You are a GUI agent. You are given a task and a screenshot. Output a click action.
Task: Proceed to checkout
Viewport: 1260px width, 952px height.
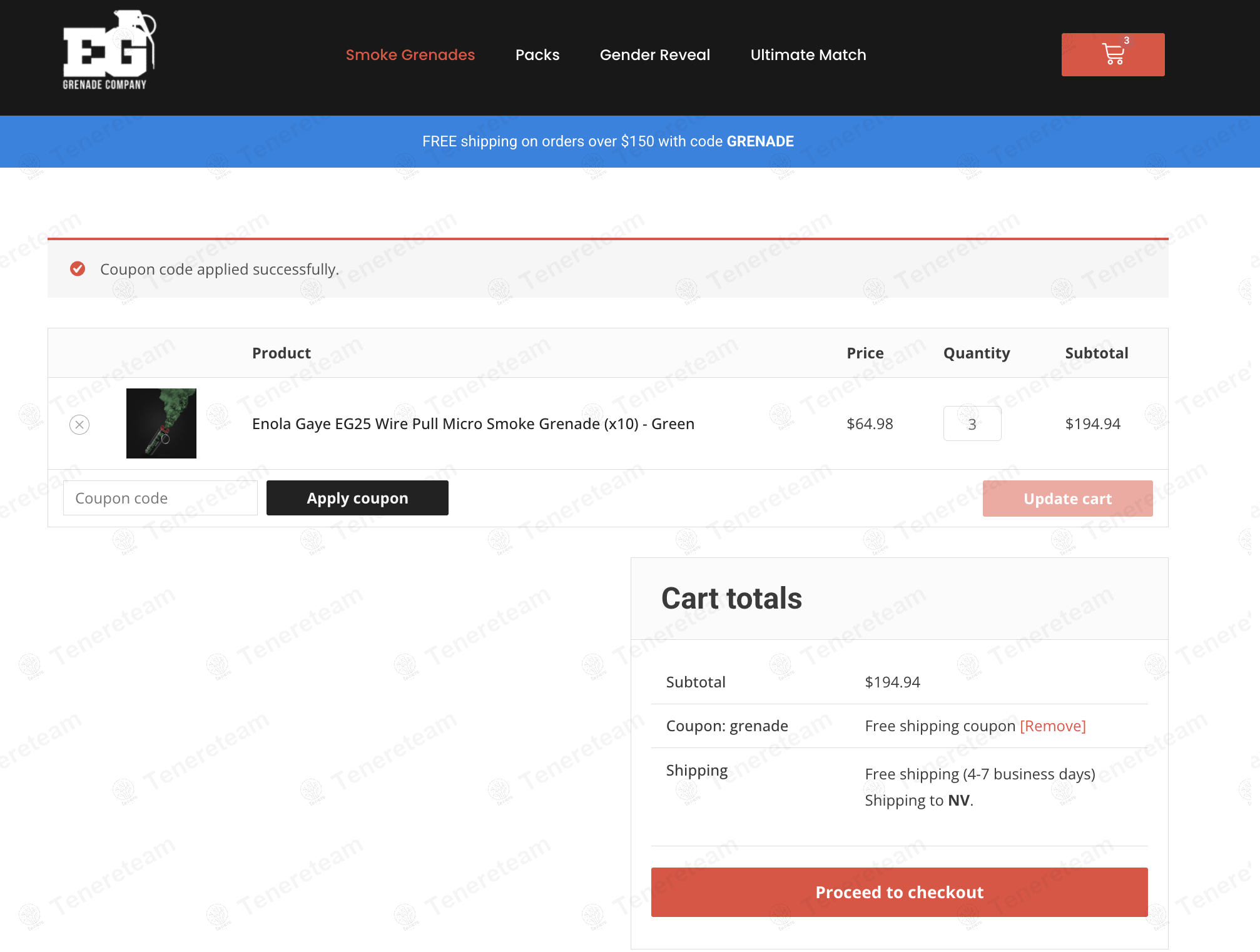pos(899,892)
